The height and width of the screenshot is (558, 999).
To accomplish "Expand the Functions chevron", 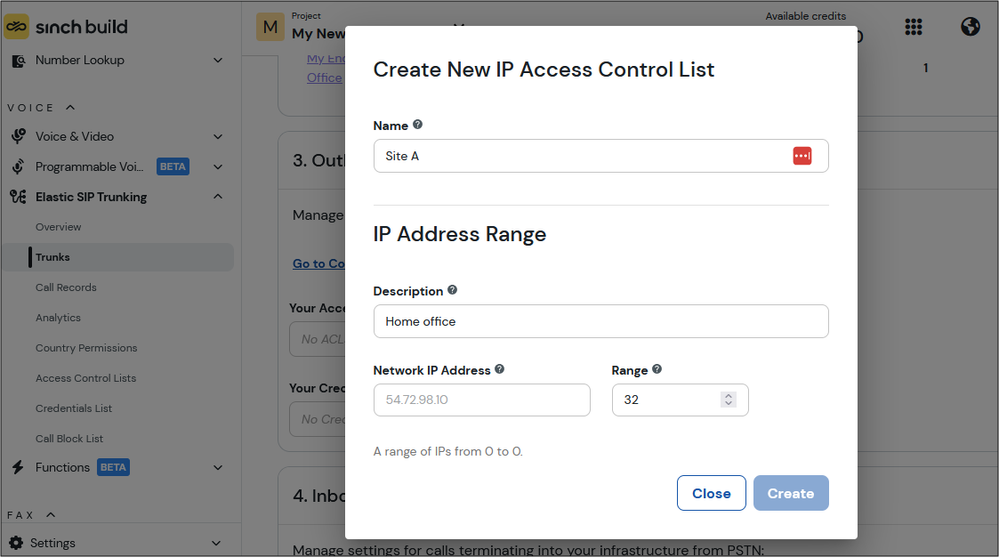I will [x=218, y=468].
